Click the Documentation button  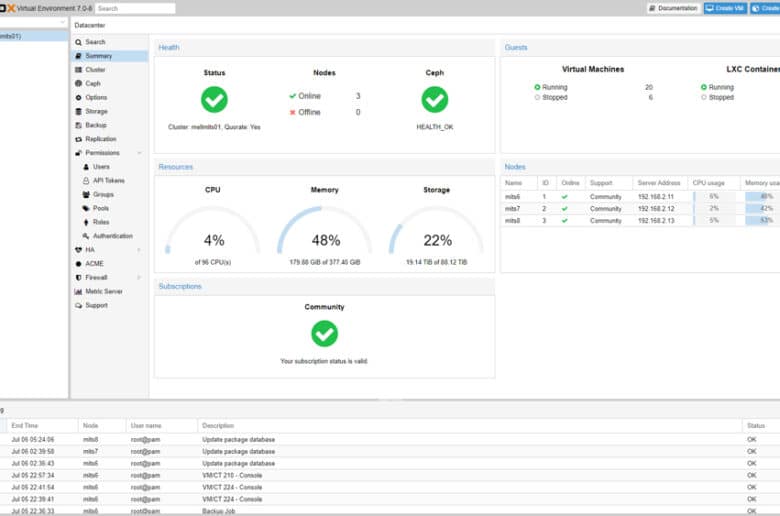[x=673, y=8]
